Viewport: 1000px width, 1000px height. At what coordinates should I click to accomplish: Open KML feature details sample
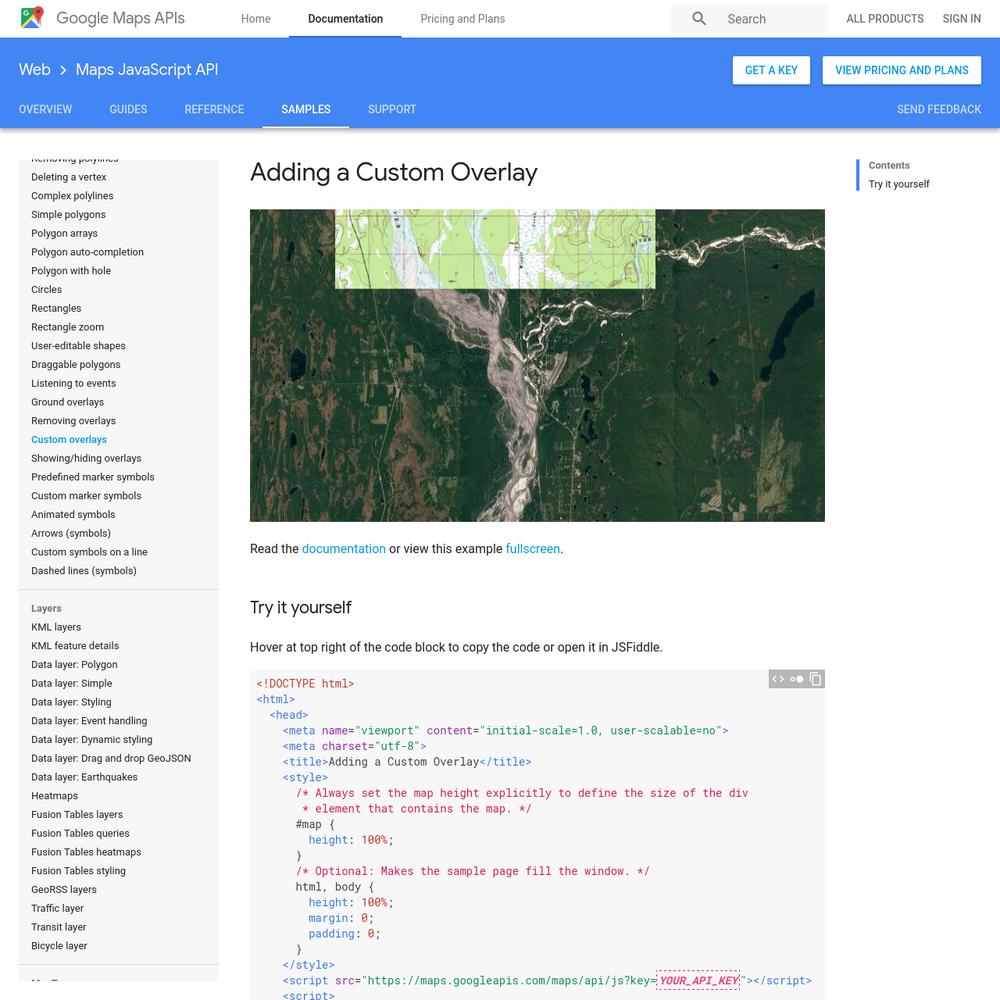[x=75, y=645]
